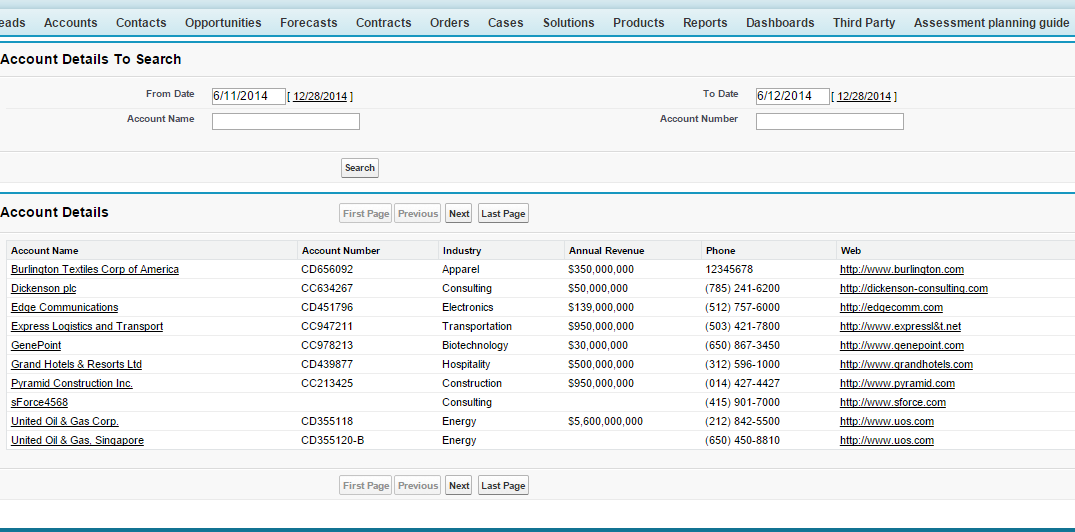Focus the Account Number search field
This screenshot has height=532, width=1075.
coord(830,121)
